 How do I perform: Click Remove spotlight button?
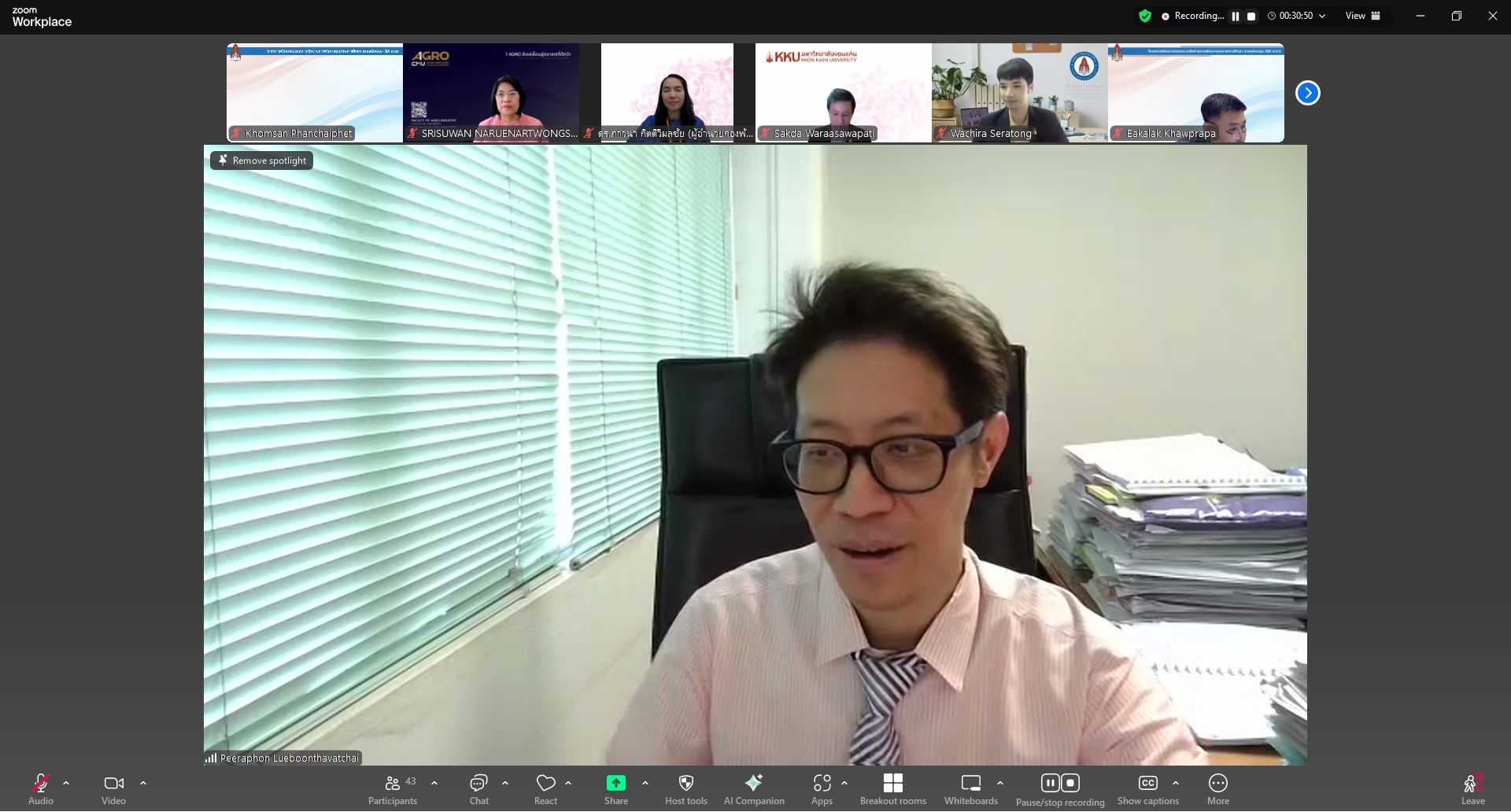(x=262, y=161)
